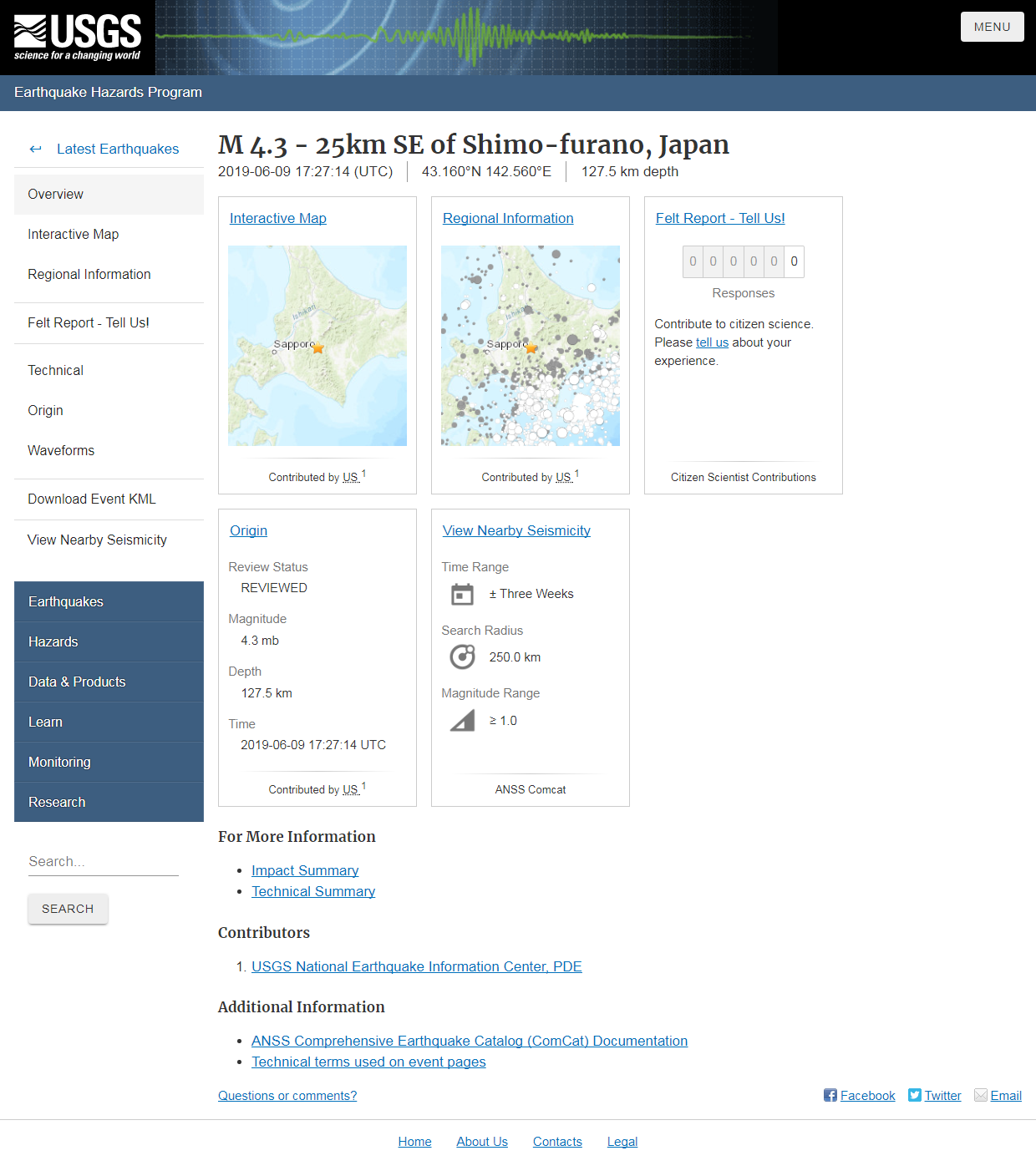This screenshot has height=1176, width=1036.
Task: Open Download Event KML
Action: pyautogui.click(x=91, y=499)
